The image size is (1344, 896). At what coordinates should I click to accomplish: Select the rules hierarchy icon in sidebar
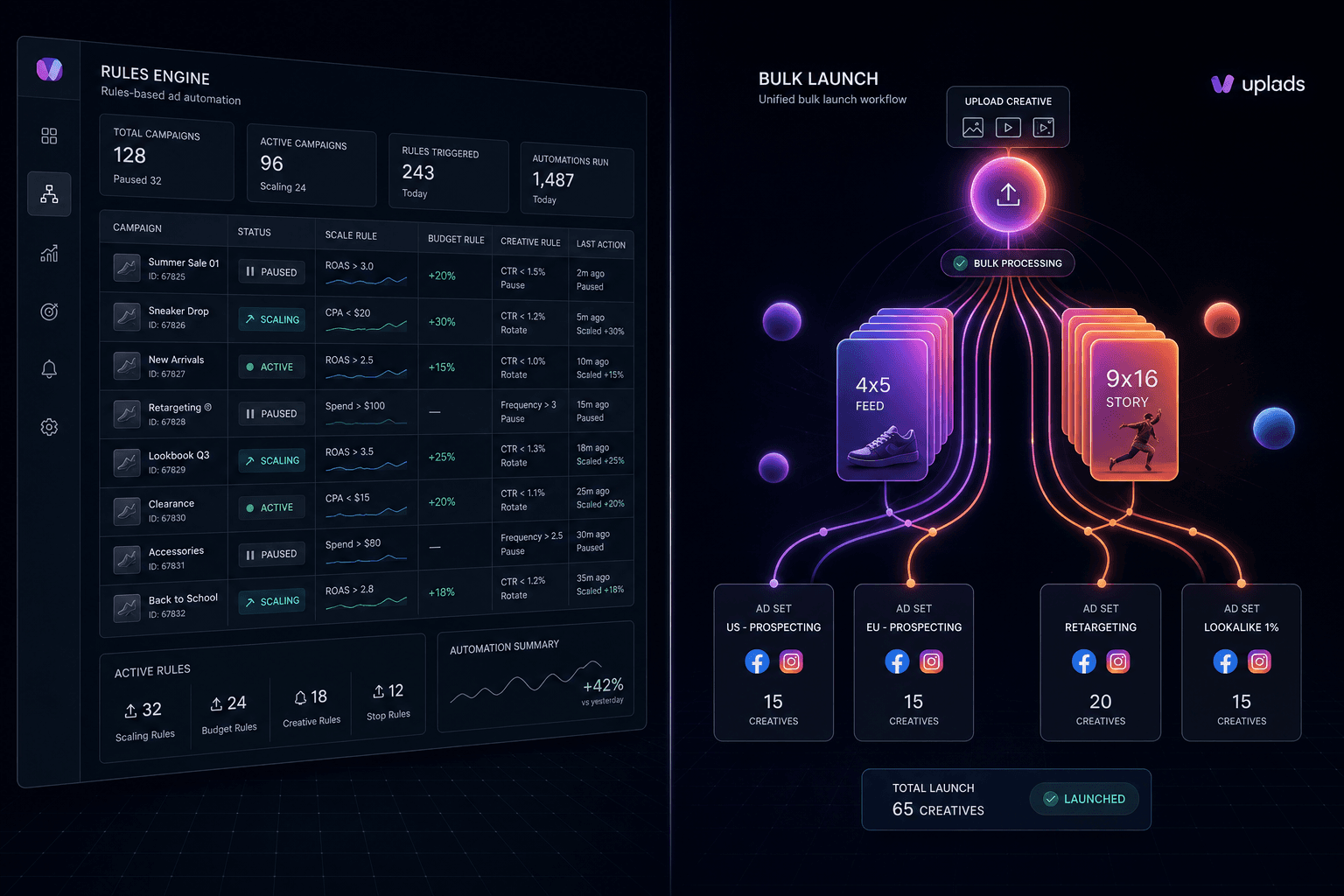49,194
